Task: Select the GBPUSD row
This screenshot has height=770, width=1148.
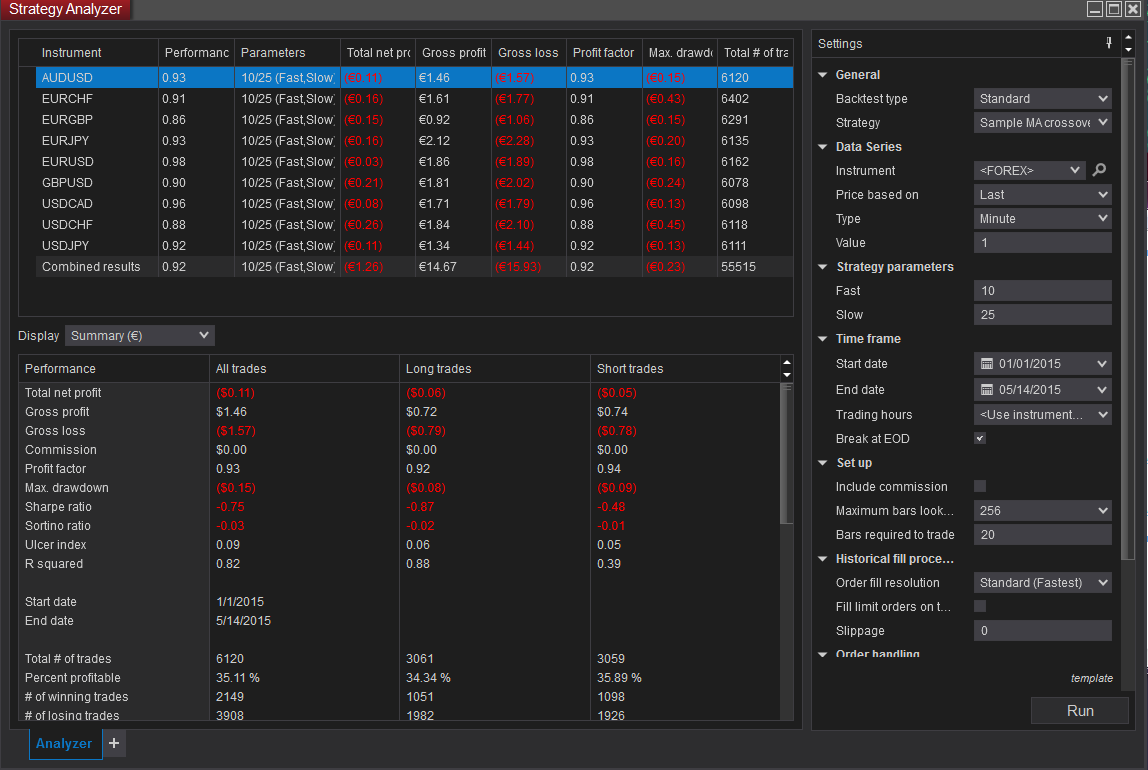Action: click(414, 183)
